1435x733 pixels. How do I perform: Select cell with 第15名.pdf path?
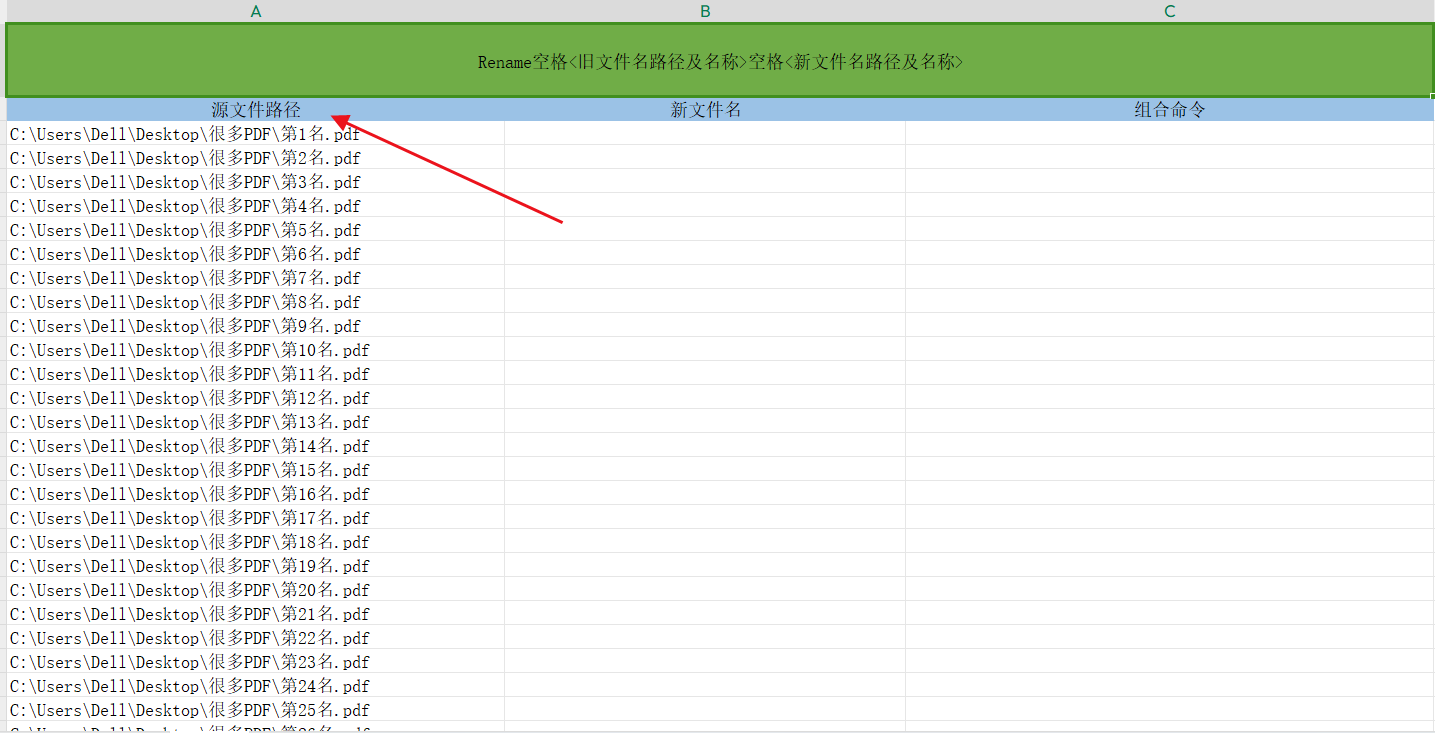click(256, 469)
